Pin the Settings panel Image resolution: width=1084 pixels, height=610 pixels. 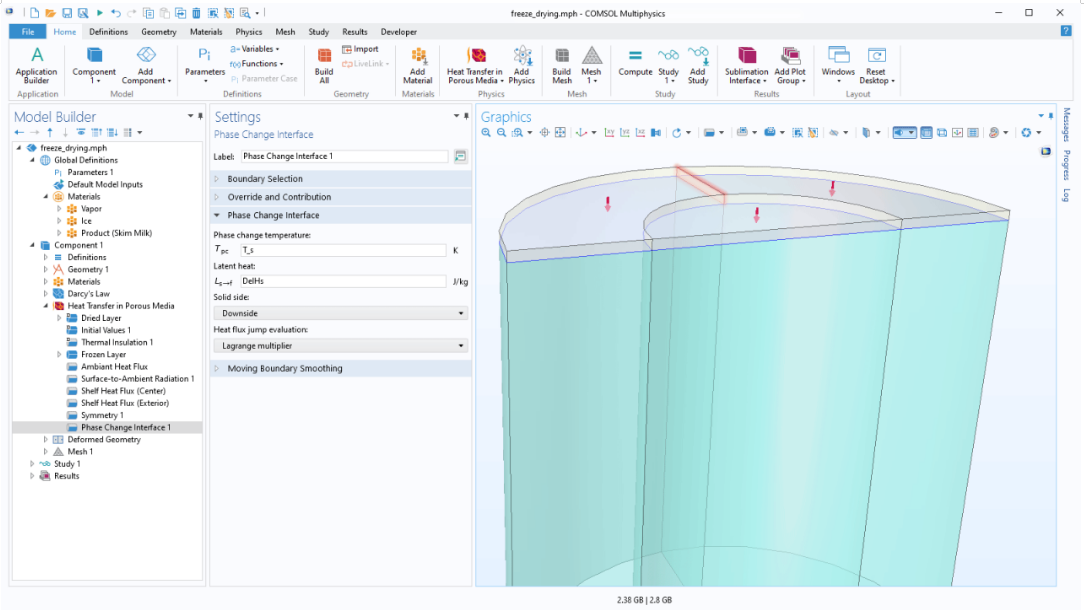[x=467, y=116]
